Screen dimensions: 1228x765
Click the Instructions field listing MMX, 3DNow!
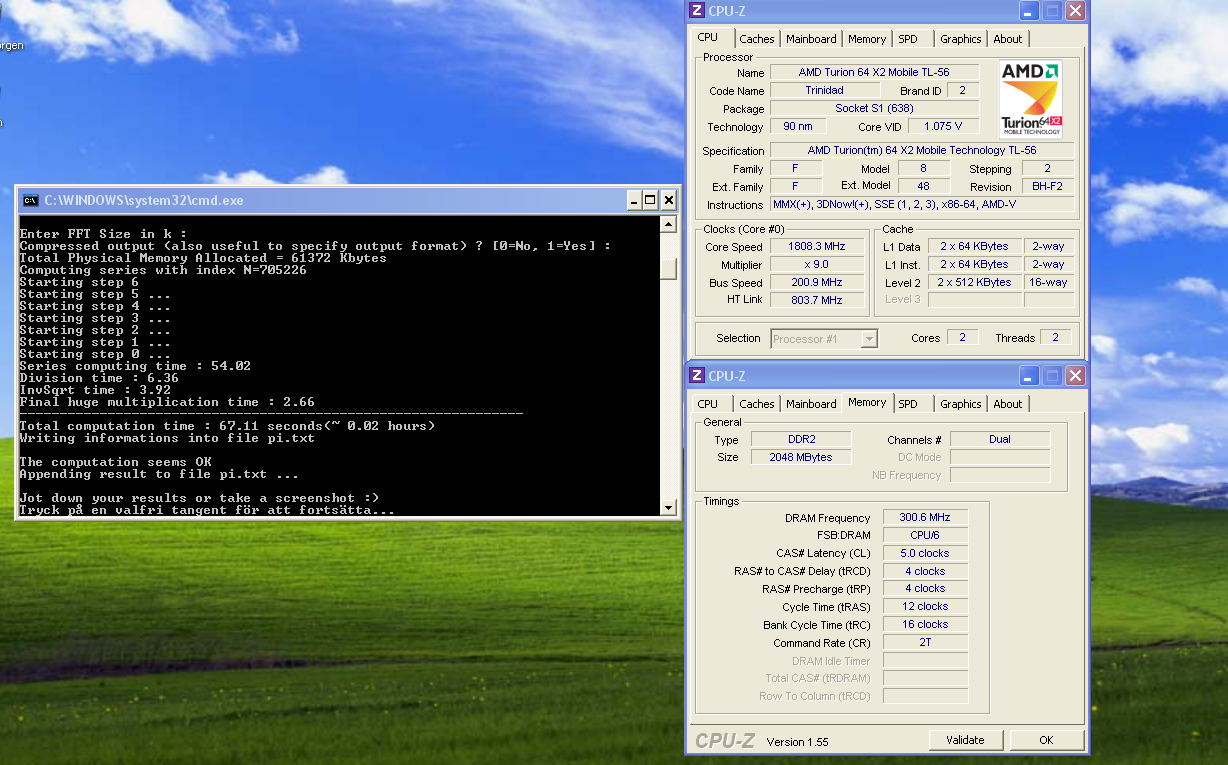922,205
